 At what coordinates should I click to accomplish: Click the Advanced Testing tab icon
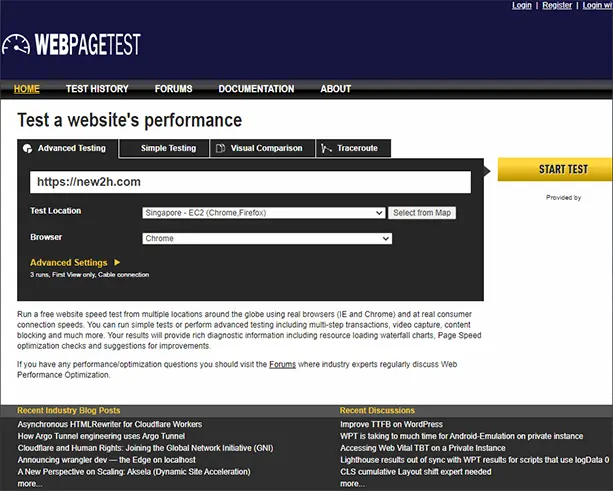click(27, 149)
